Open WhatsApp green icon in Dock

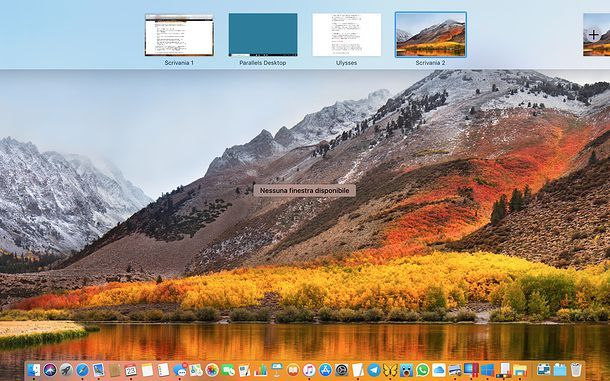click(x=422, y=370)
